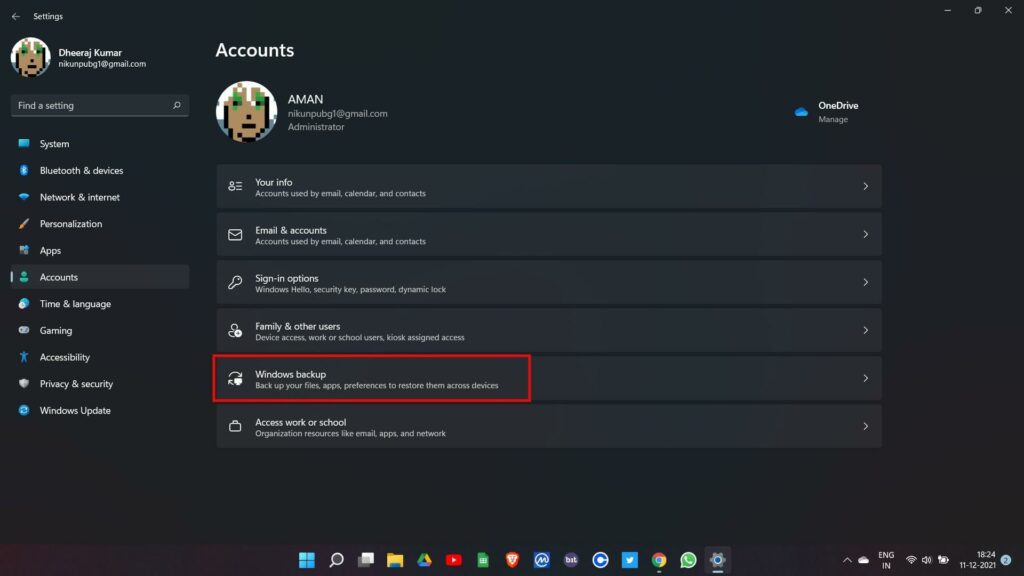Viewport: 1024px width, 576px height.
Task: Launch YouTube from the taskbar
Action: (453, 560)
